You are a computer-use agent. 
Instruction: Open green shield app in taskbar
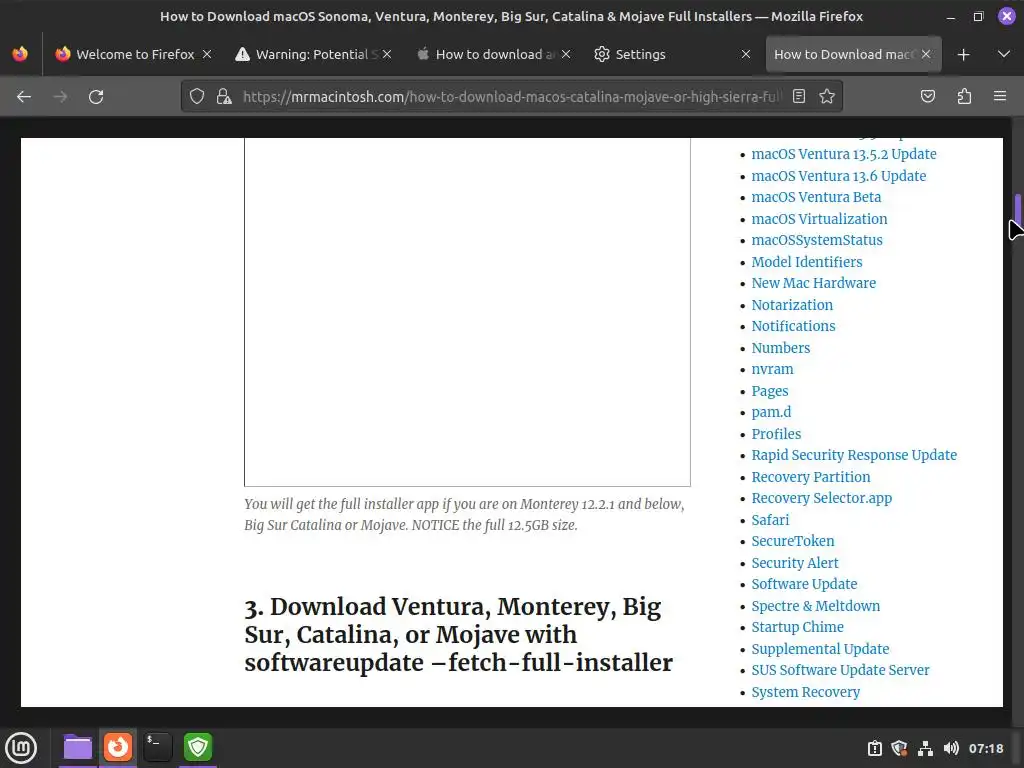[198, 748]
